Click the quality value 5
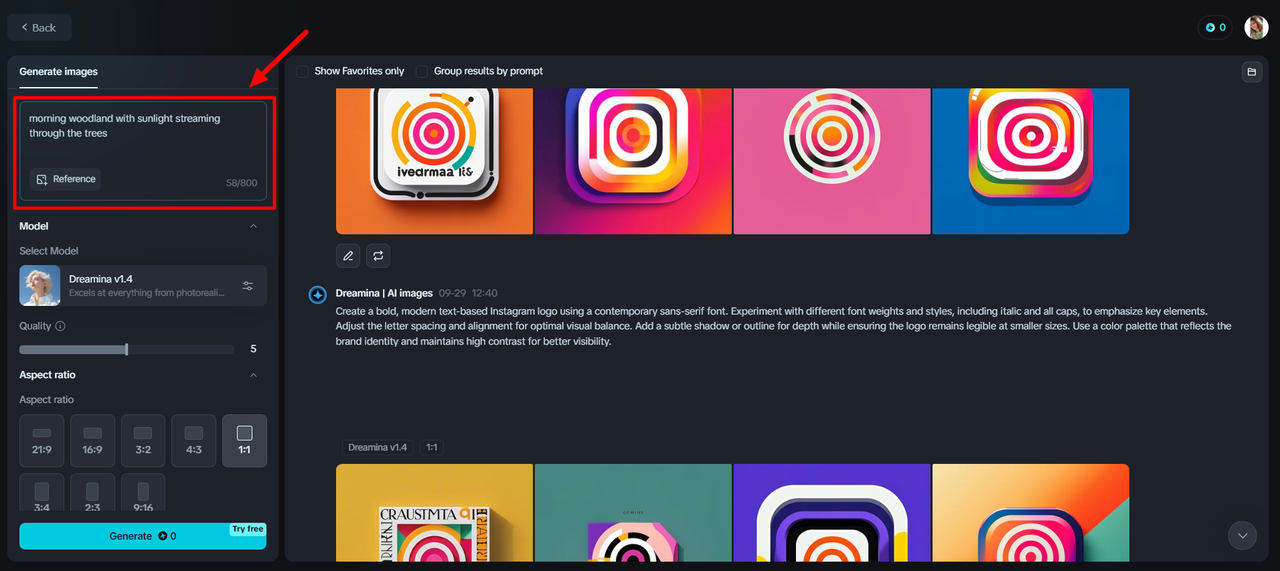 click(x=253, y=349)
